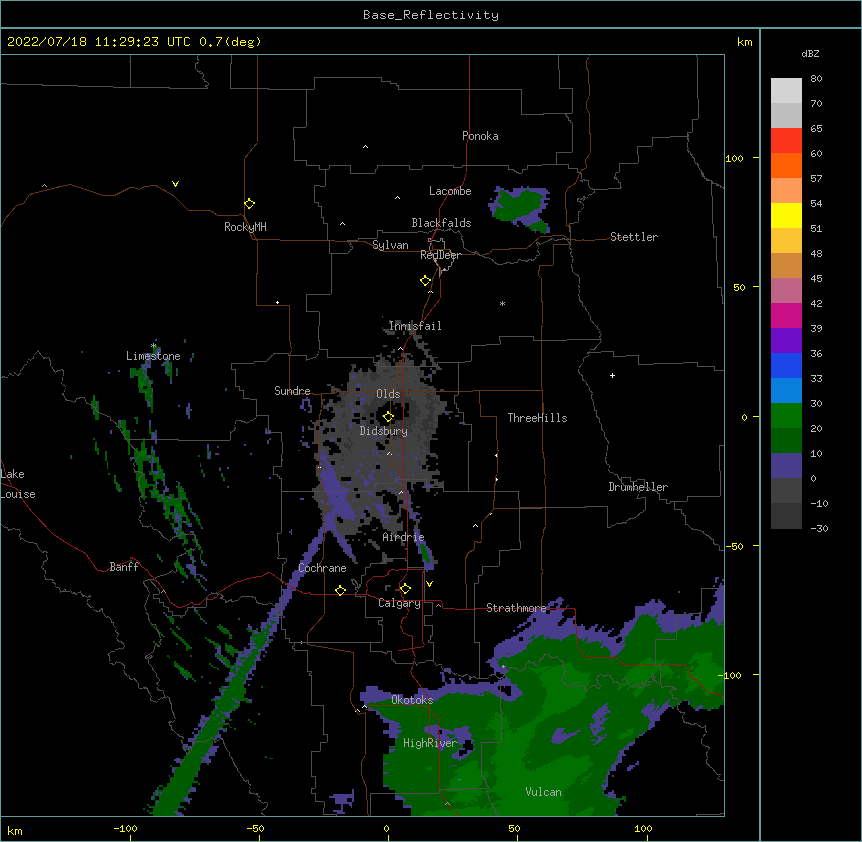Click the ThreeHills label
Screen dimensions: 862x842
537,418
